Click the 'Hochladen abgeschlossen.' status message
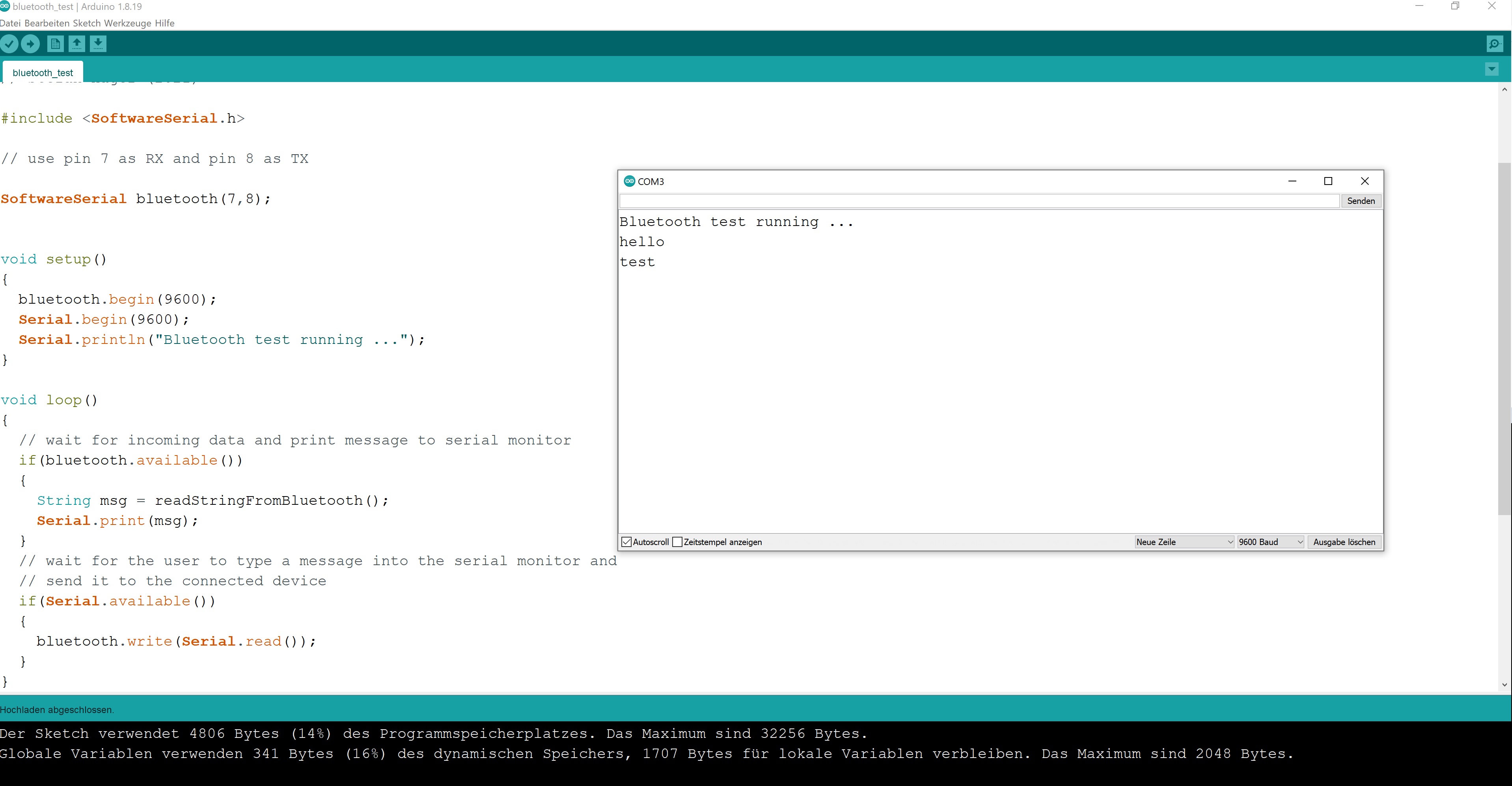This screenshot has height=786, width=1512. [x=57, y=710]
